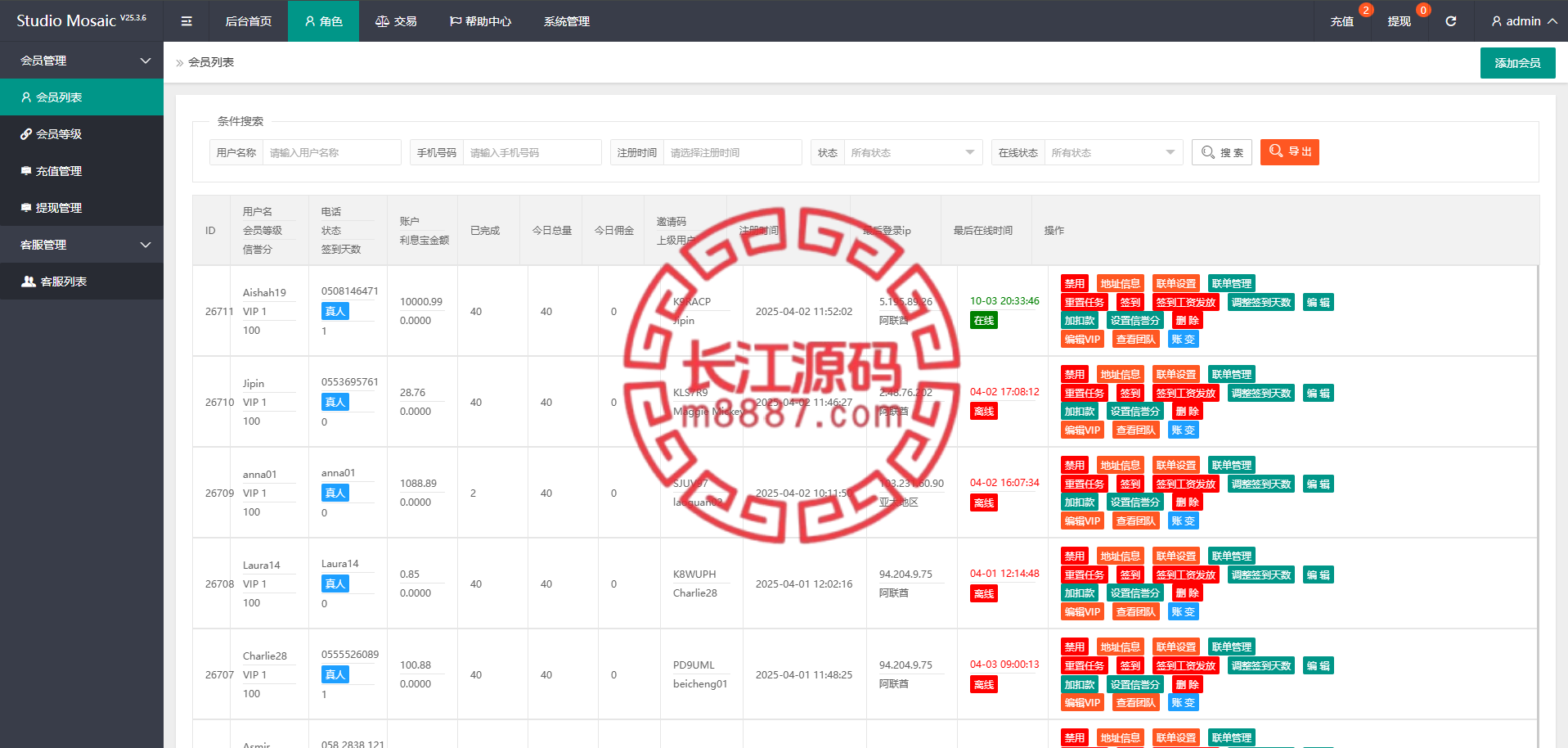The width and height of the screenshot is (1568, 748).
Task: Open 账变 for user Laura14
Action: point(1183,612)
